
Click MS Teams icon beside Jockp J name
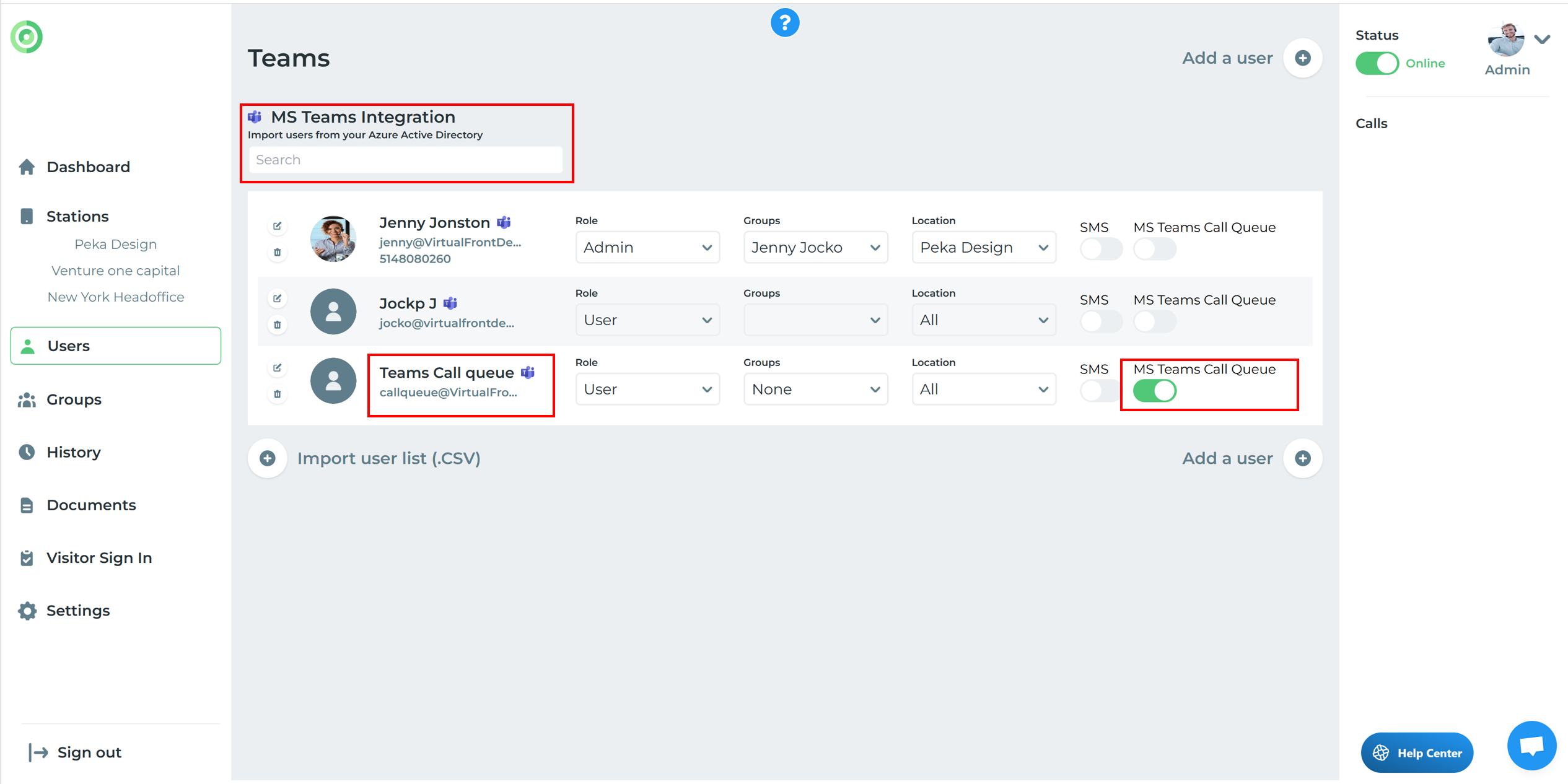click(x=450, y=303)
